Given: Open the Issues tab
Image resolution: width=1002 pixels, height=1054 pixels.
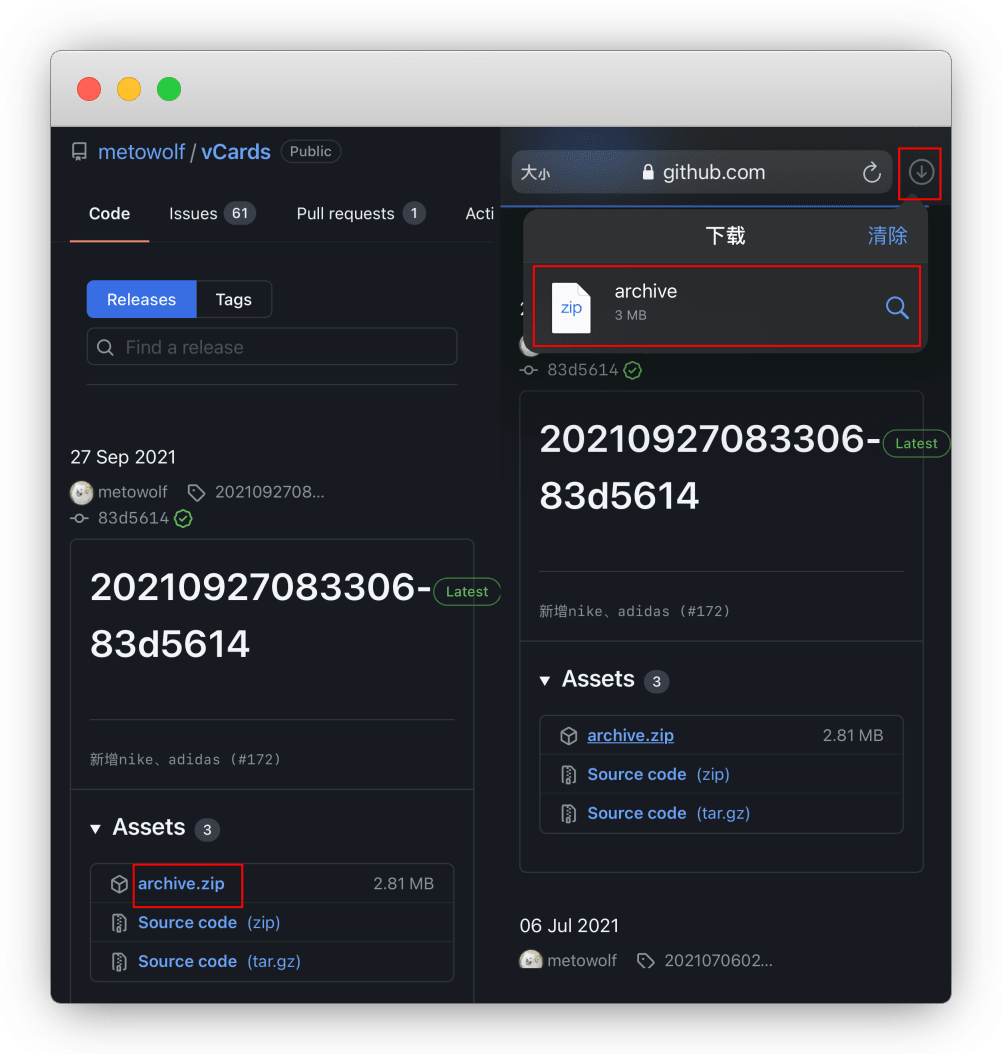Looking at the screenshot, I should click(x=210, y=213).
